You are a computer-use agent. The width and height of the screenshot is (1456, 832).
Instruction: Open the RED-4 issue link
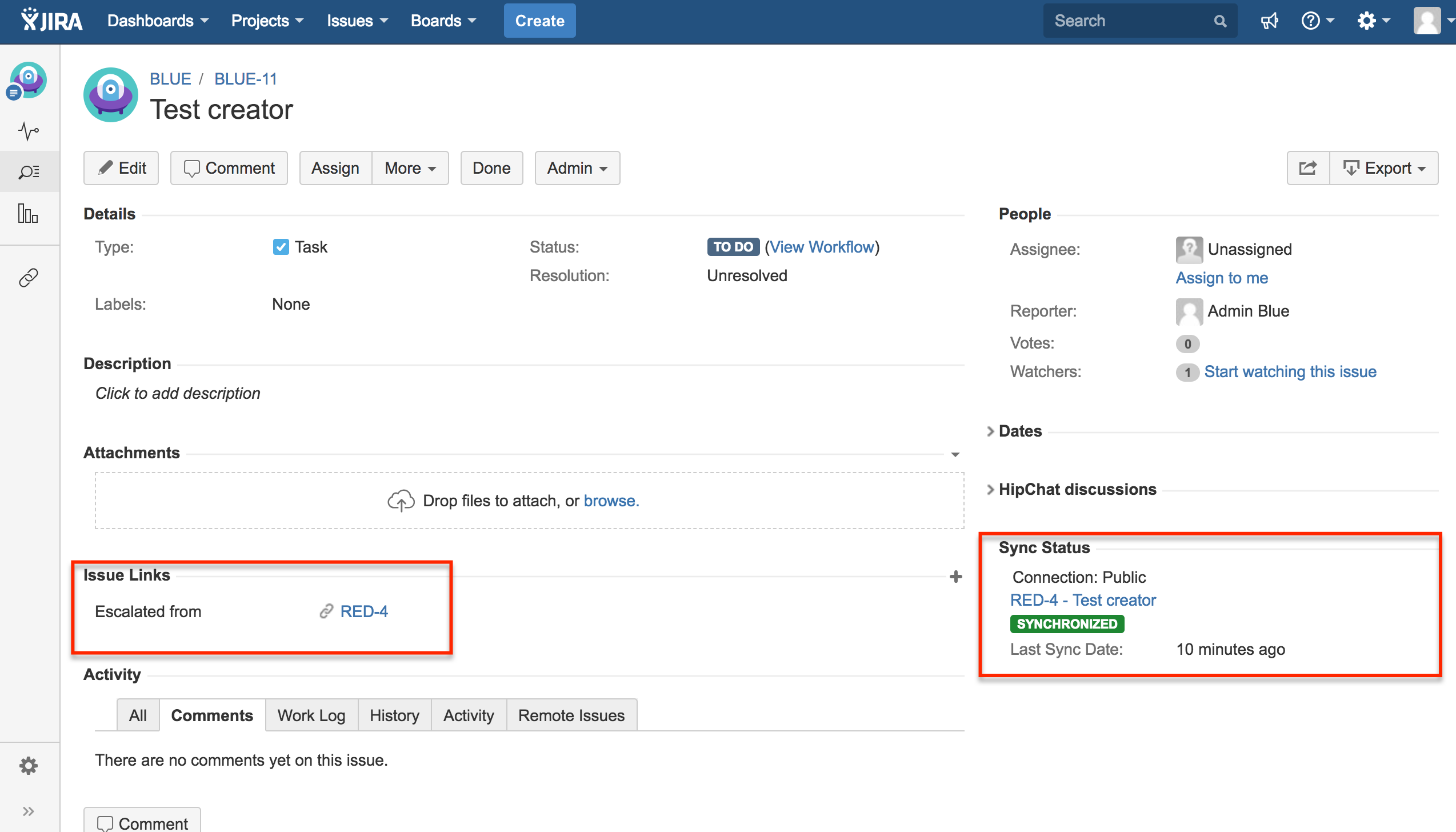click(364, 611)
